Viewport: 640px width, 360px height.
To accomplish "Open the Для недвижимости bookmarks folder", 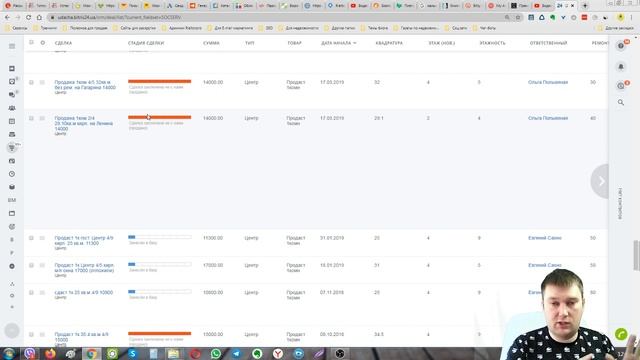I will (x=298, y=28).
